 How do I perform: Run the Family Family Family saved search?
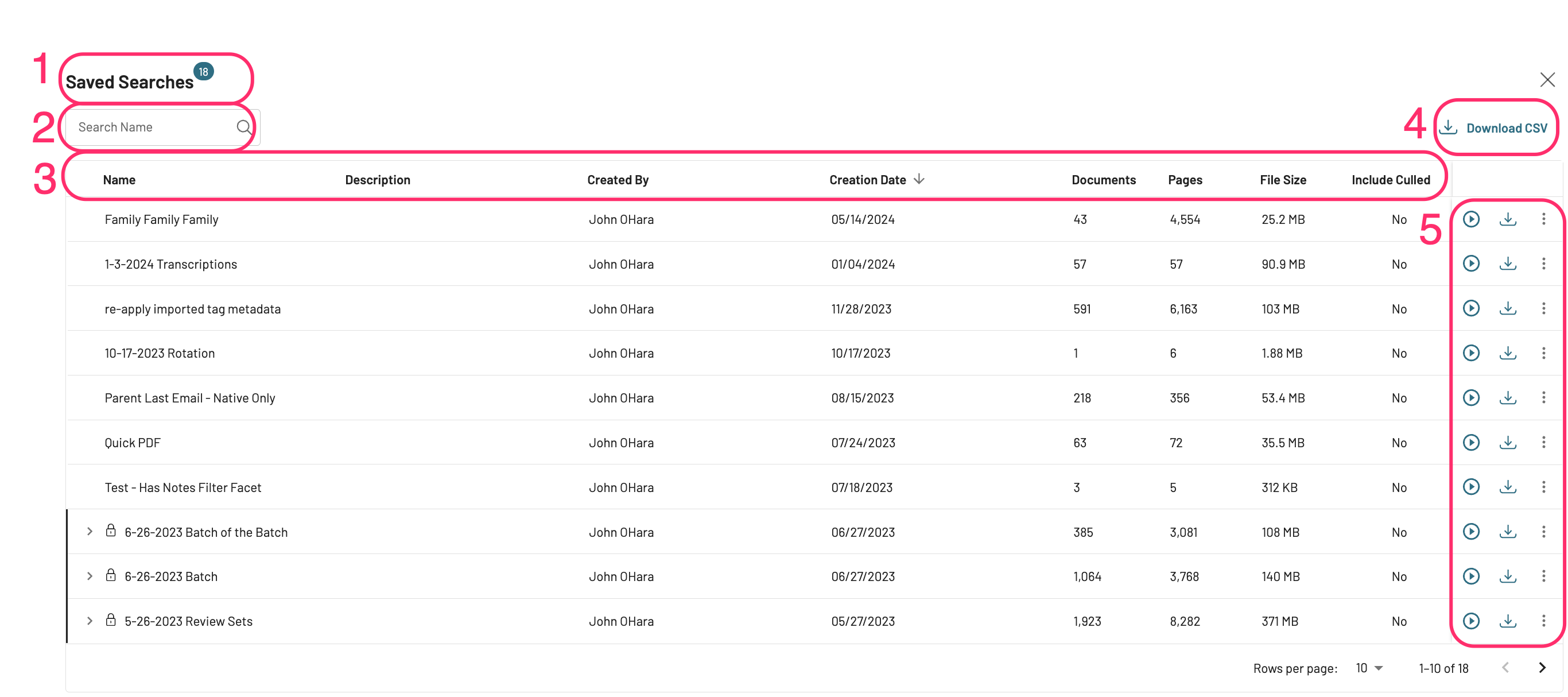point(1471,219)
